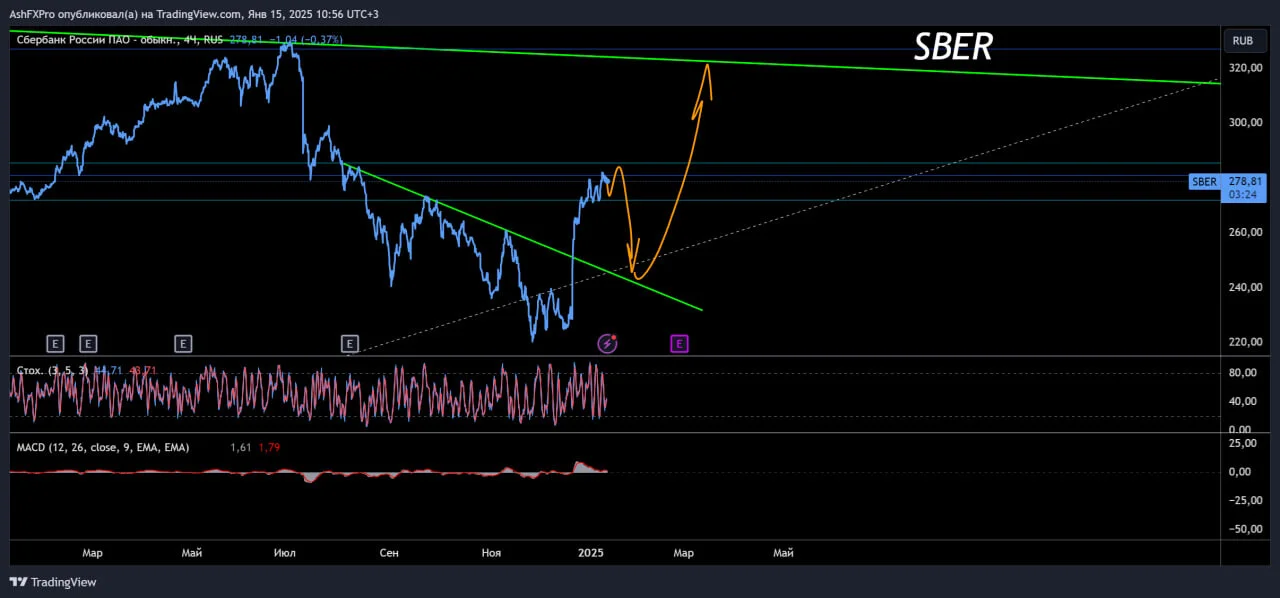Click the 320,00 price axis label

pos(1245,69)
